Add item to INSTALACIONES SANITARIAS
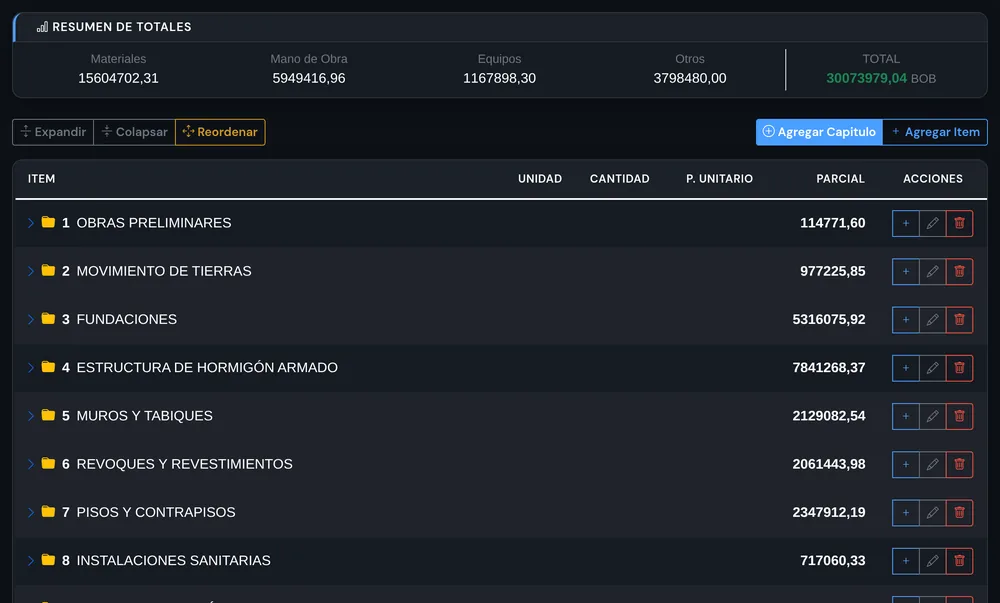Screen dimensions: 1000x603 point(906,561)
